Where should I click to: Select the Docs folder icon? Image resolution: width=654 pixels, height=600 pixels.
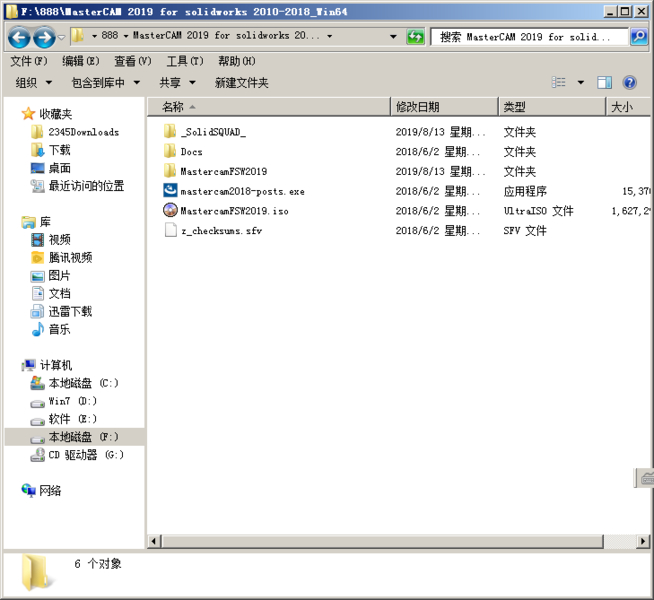170,151
